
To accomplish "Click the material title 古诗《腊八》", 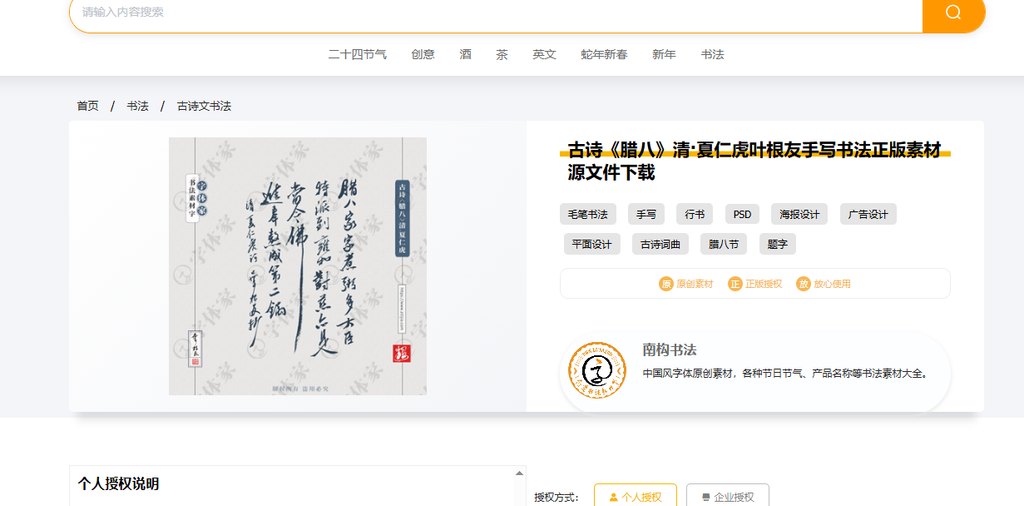I will [754, 161].
